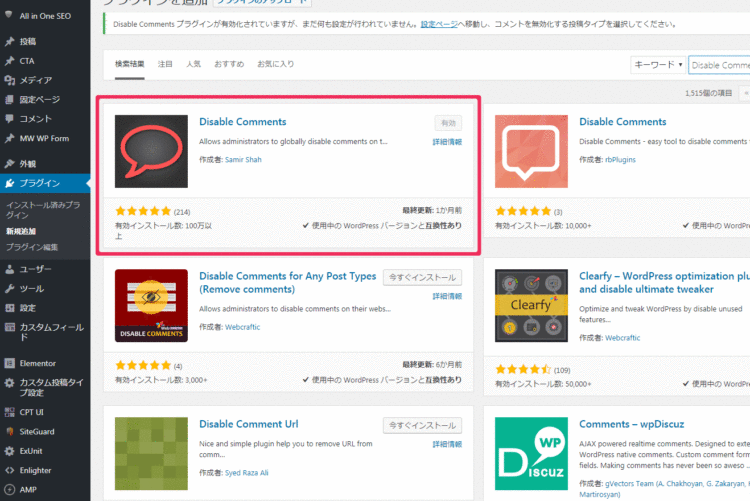Open the メディア menu via its icon
The width and height of the screenshot is (750, 501).
click(9, 80)
